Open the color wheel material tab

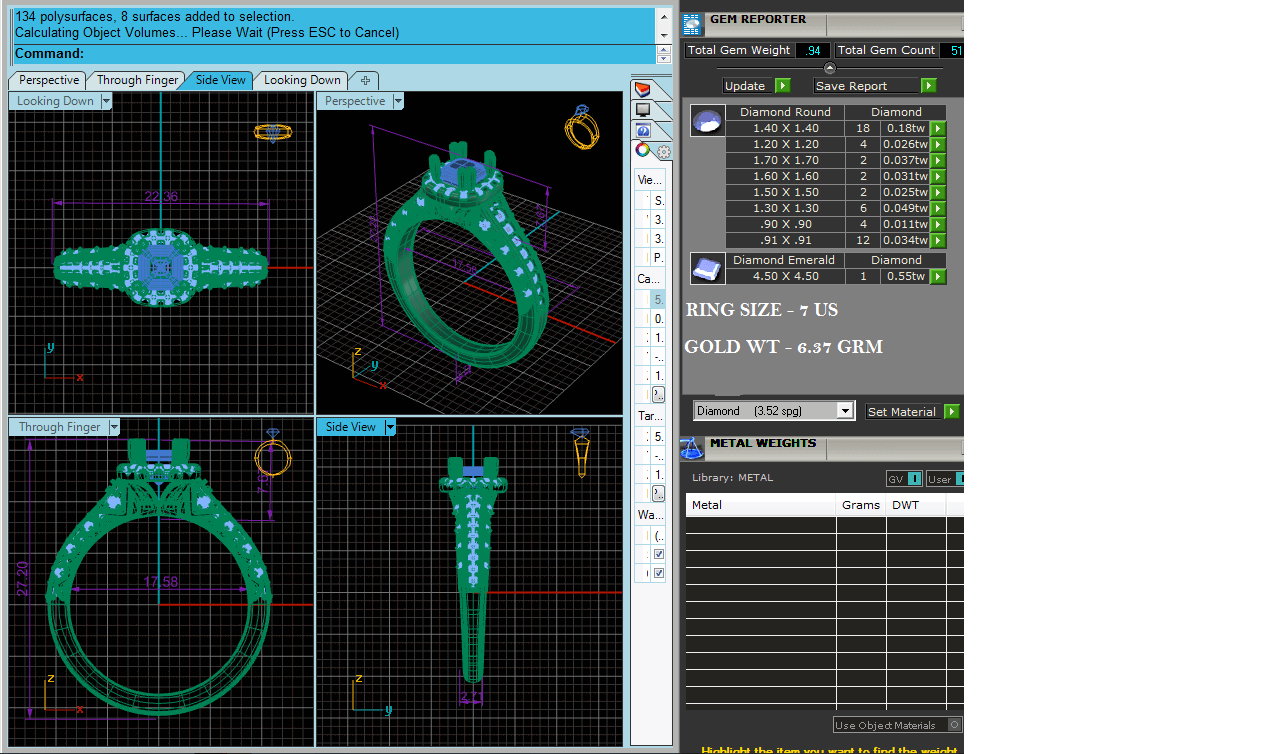tap(643, 151)
